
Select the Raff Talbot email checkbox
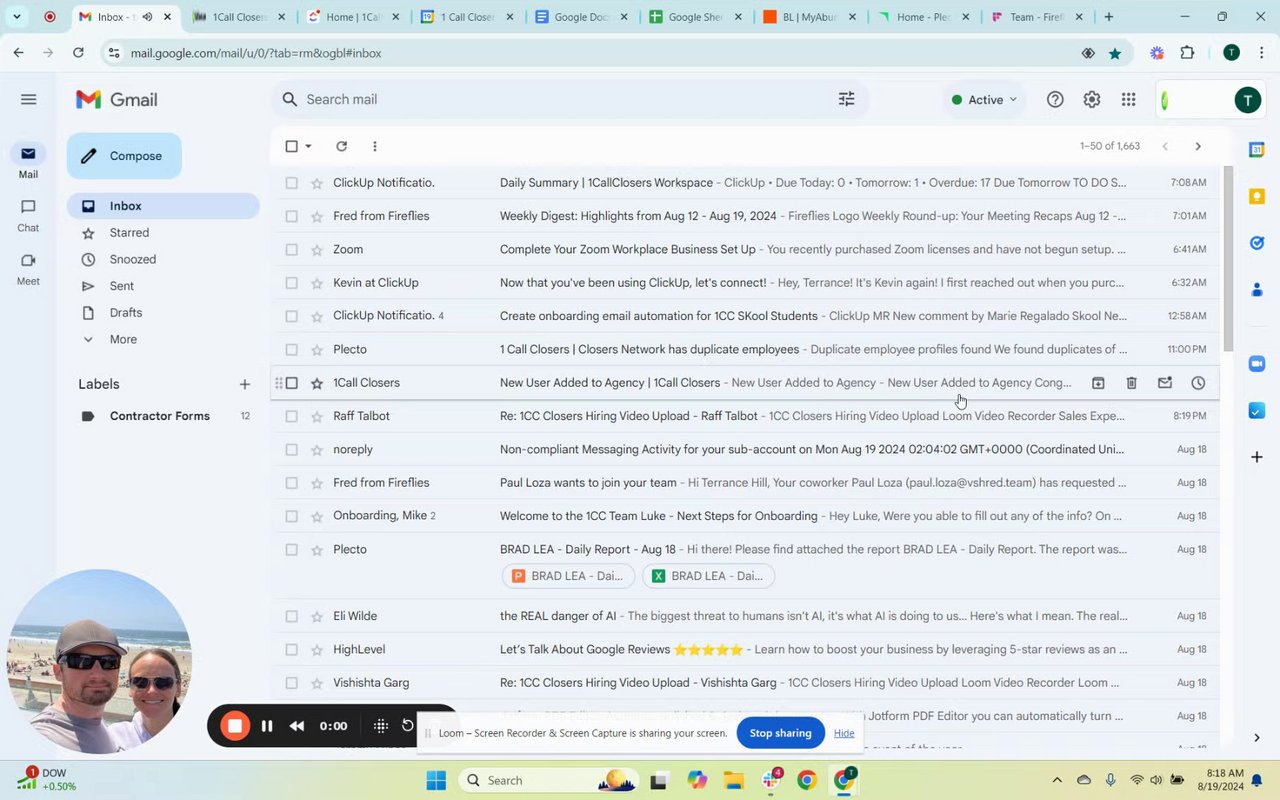(291, 416)
